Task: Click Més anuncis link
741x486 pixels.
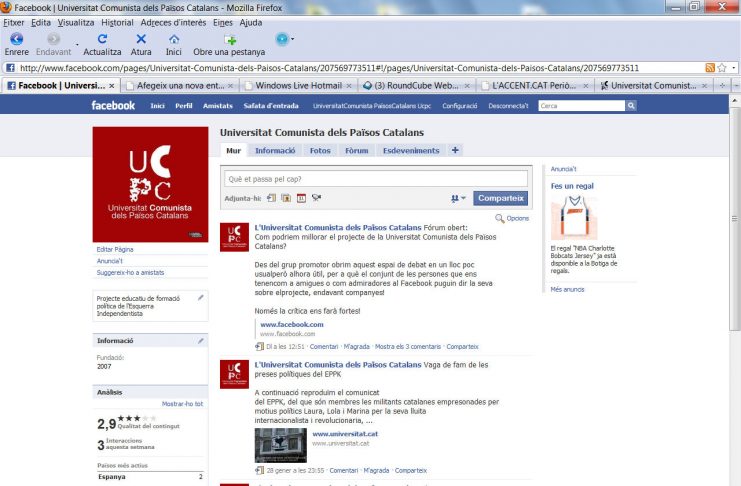Action: 567,289
